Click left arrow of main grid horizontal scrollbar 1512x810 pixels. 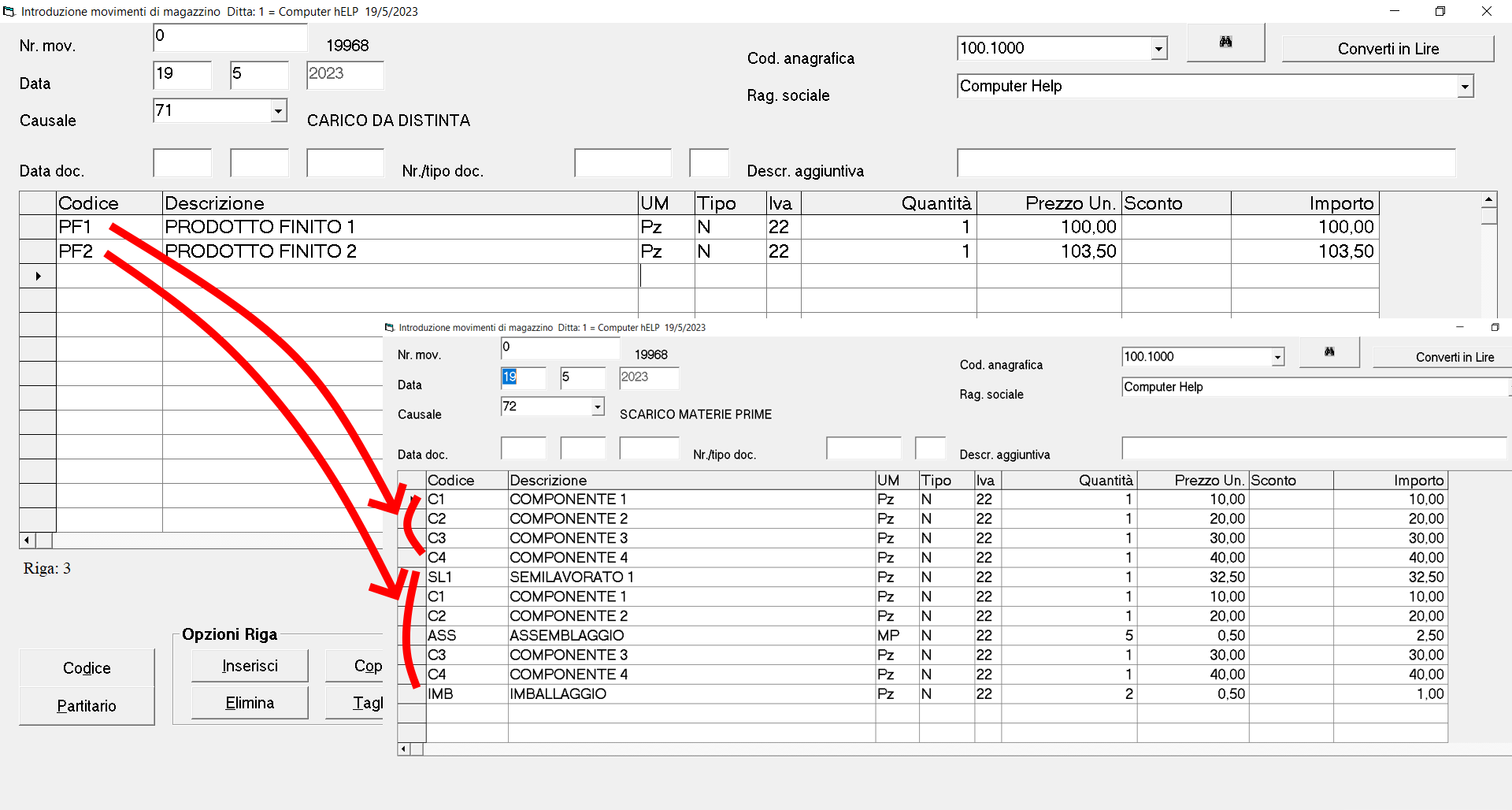[28, 541]
